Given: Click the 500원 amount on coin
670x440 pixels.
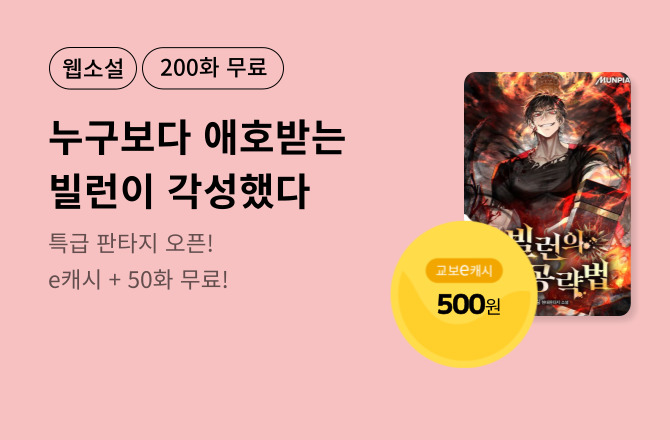Looking at the screenshot, I should click(x=468, y=305).
